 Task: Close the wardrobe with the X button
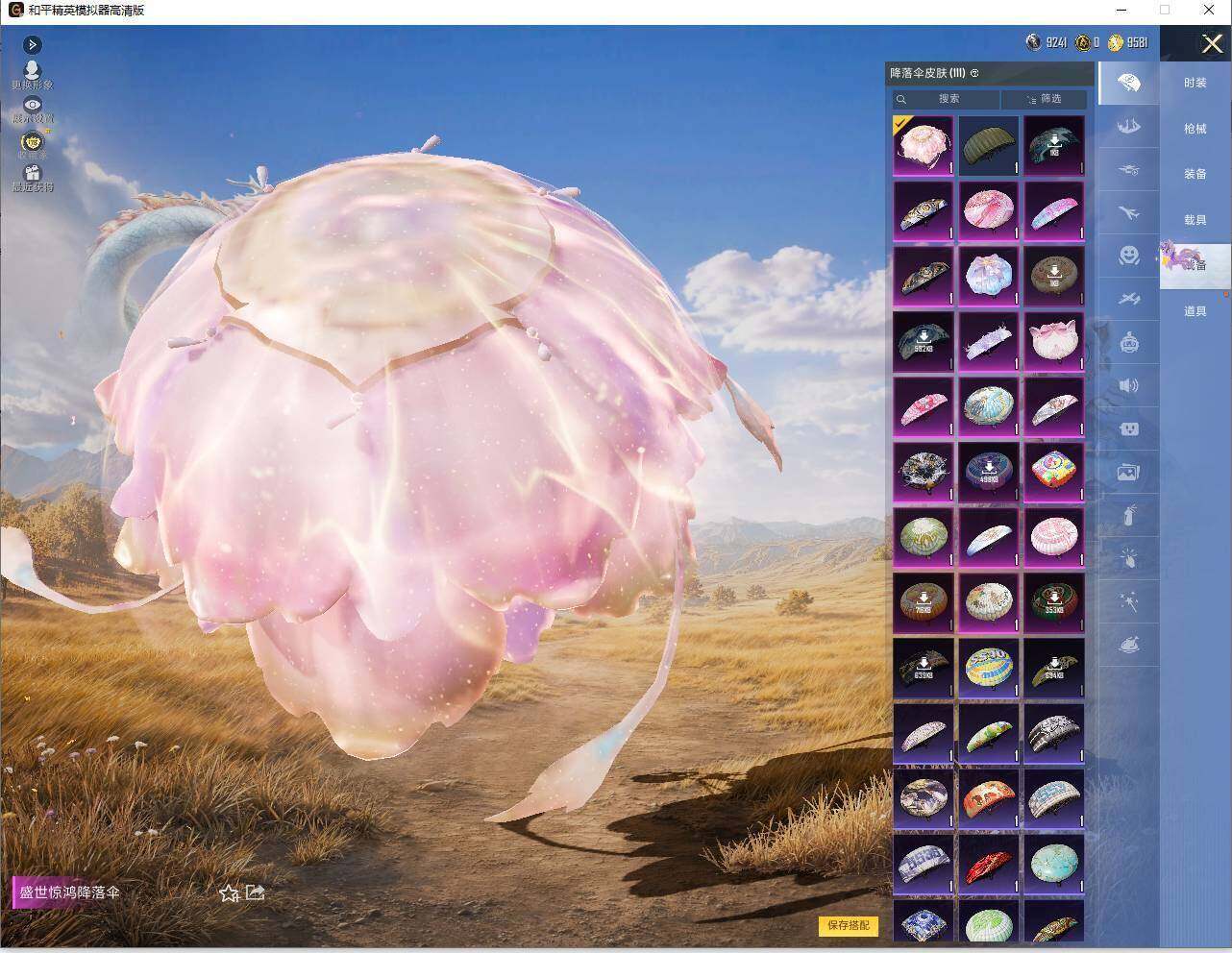[1212, 43]
